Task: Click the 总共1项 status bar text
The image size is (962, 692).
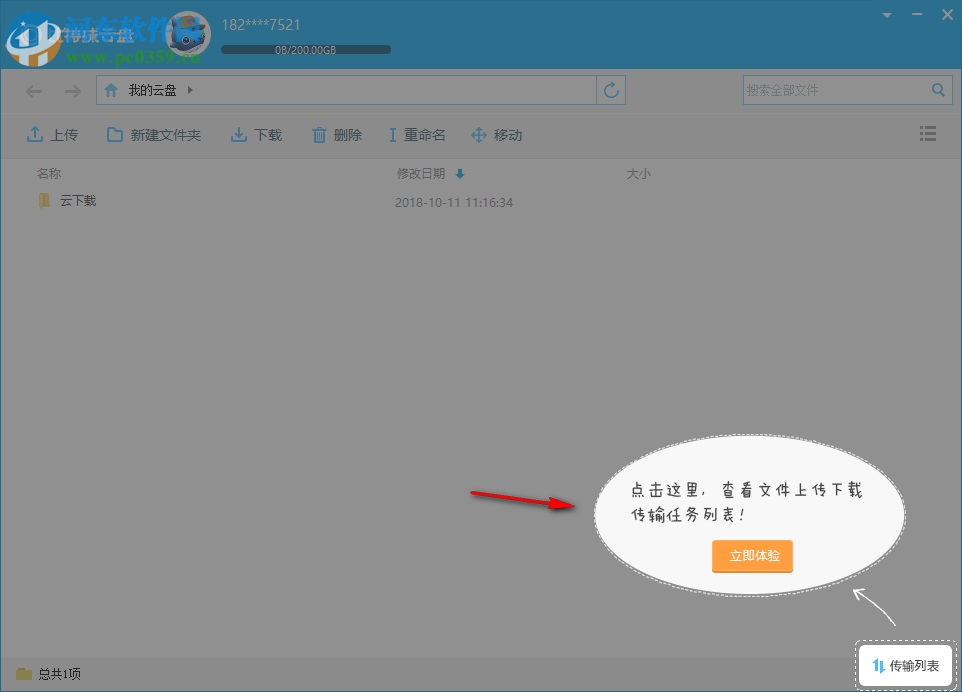Action: point(60,674)
